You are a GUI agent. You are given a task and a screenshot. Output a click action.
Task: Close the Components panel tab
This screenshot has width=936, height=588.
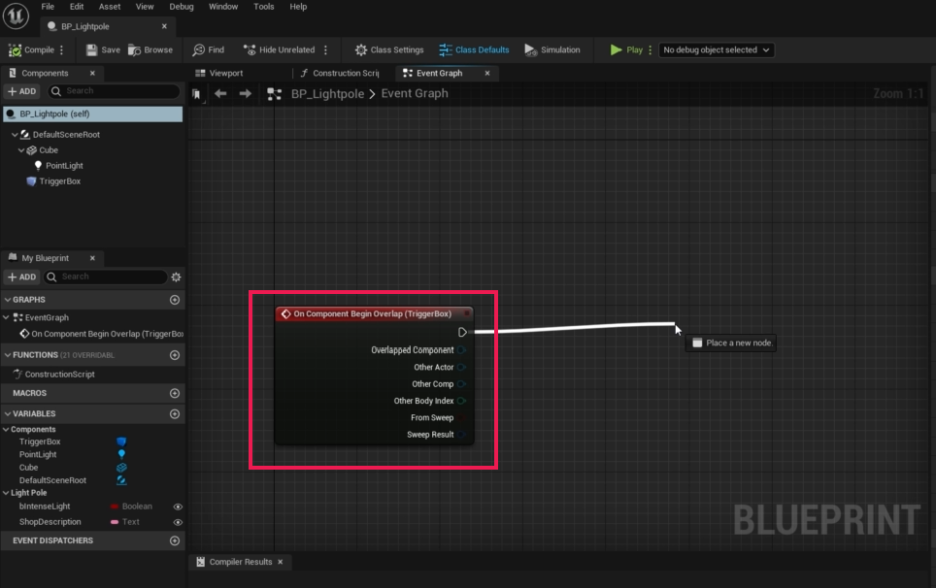click(x=92, y=73)
